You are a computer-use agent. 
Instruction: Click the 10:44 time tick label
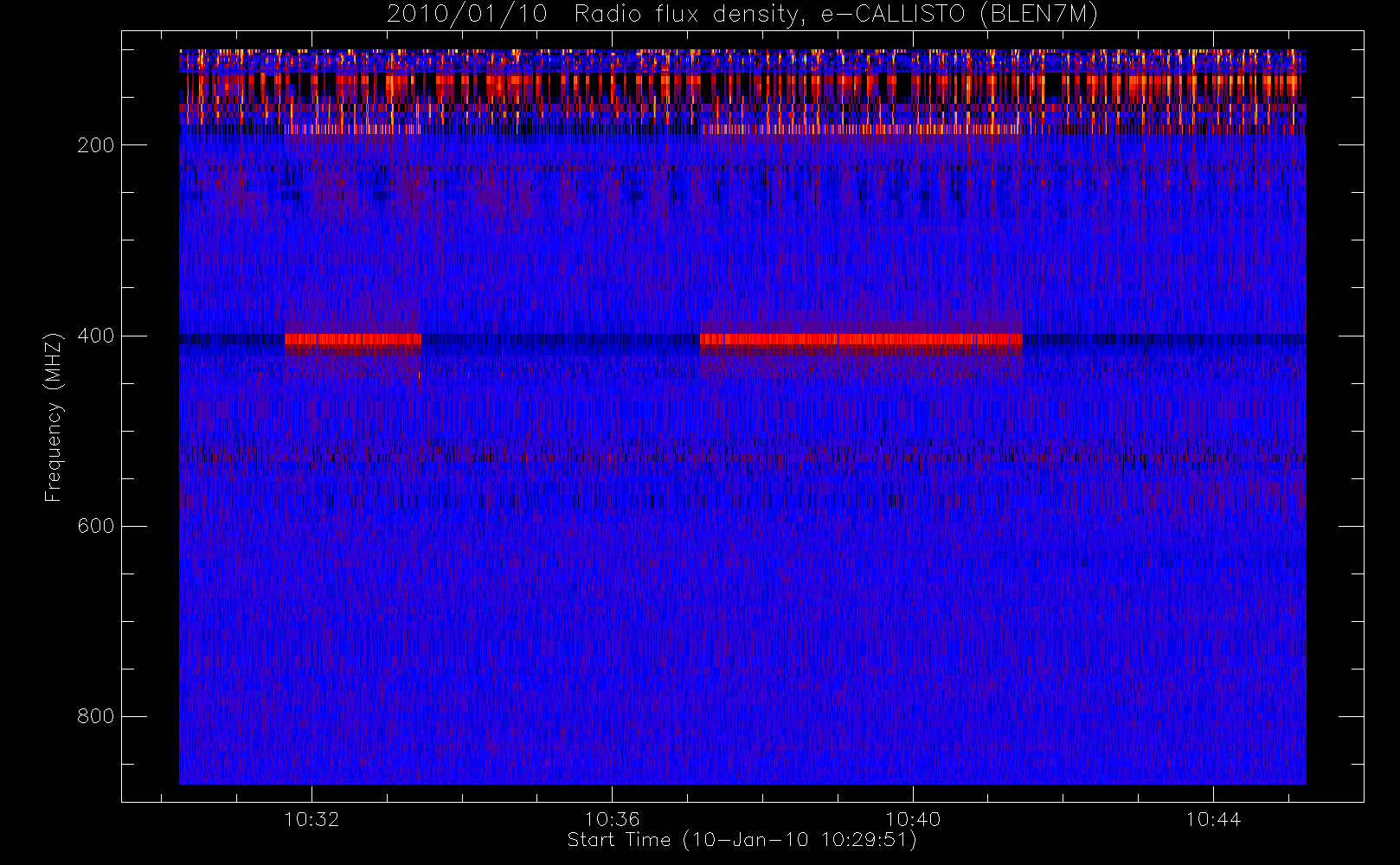(x=1213, y=819)
